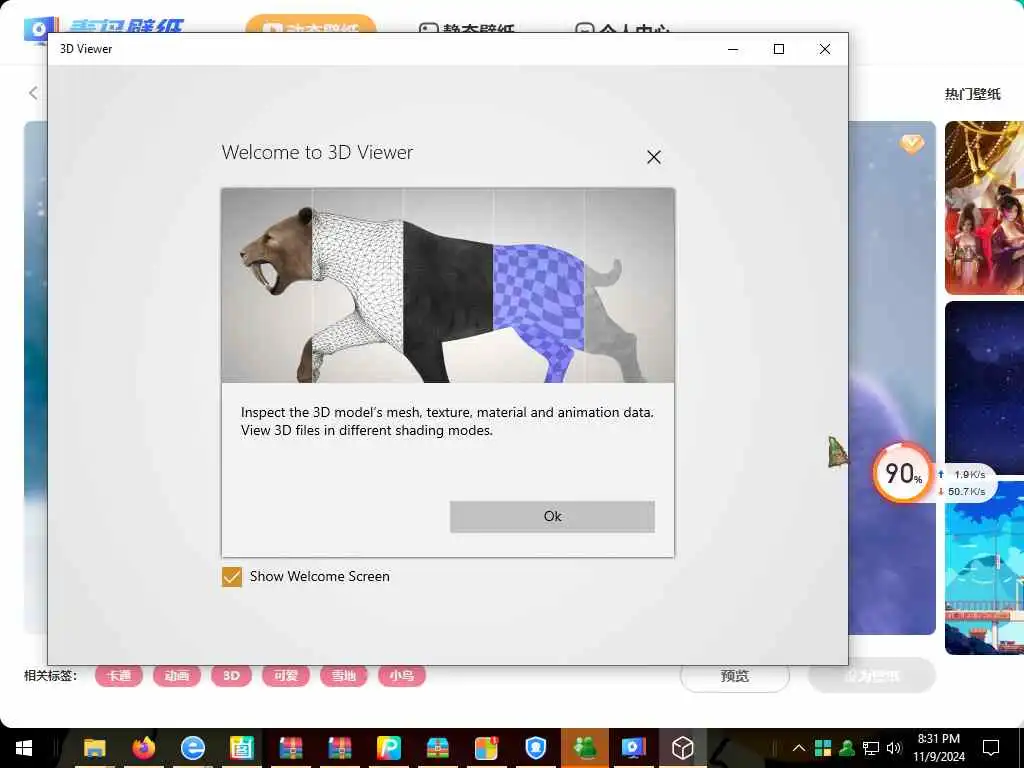Click the VIP diamond badge on wallpaper
Image resolution: width=1024 pixels, height=768 pixels.
click(x=912, y=144)
